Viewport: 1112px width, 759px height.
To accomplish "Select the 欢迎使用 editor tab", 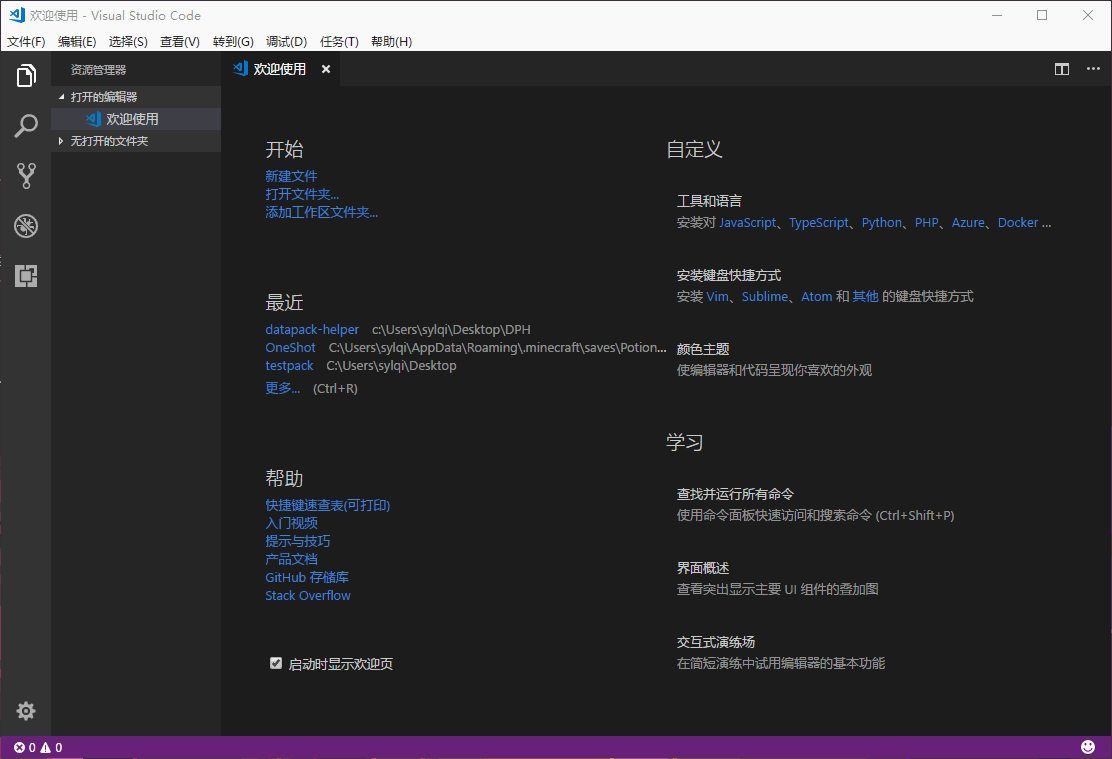I will point(279,69).
